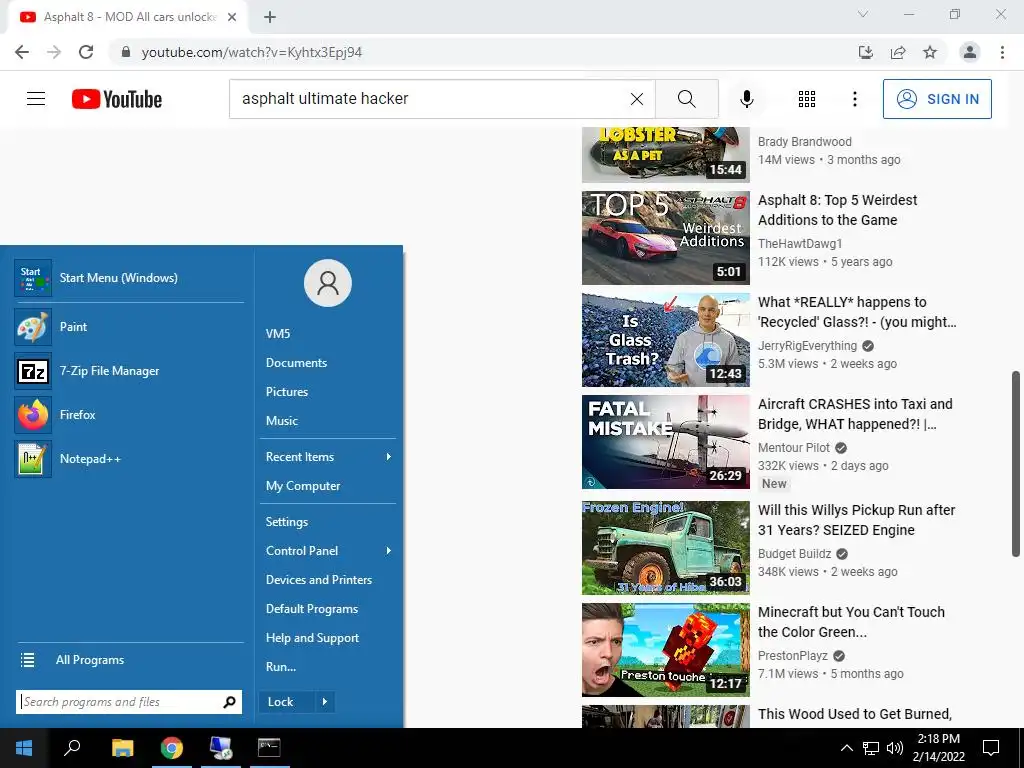Start voice search with the microphone
Viewport: 1024px width, 768px height.
pos(746,99)
